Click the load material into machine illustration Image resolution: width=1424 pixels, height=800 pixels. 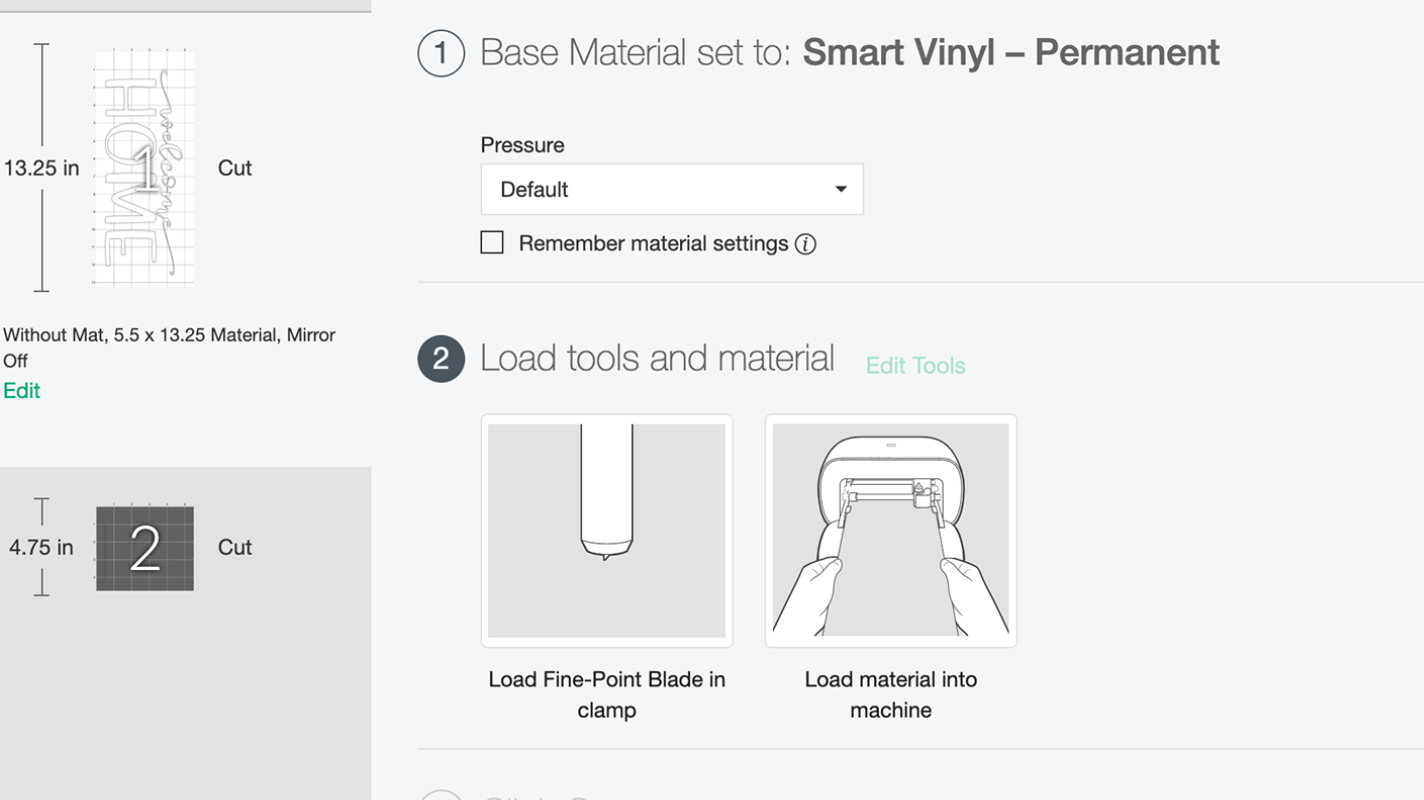890,531
